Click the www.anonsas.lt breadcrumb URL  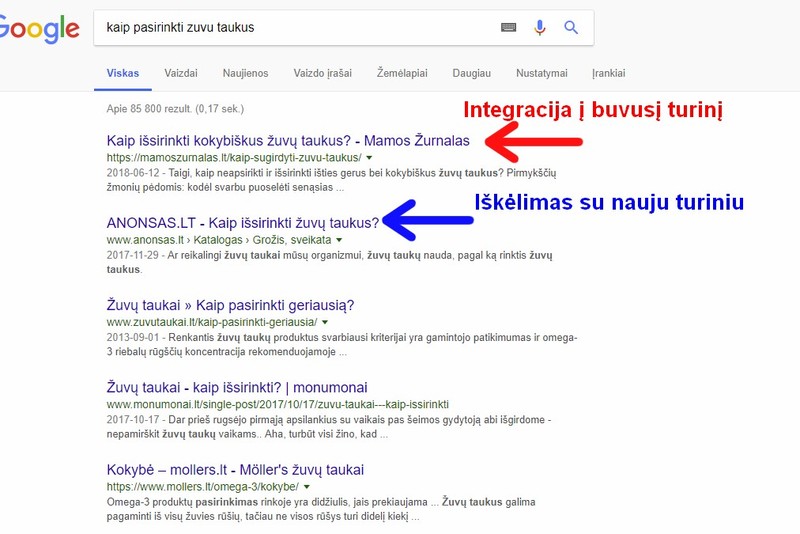click(x=219, y=240)
